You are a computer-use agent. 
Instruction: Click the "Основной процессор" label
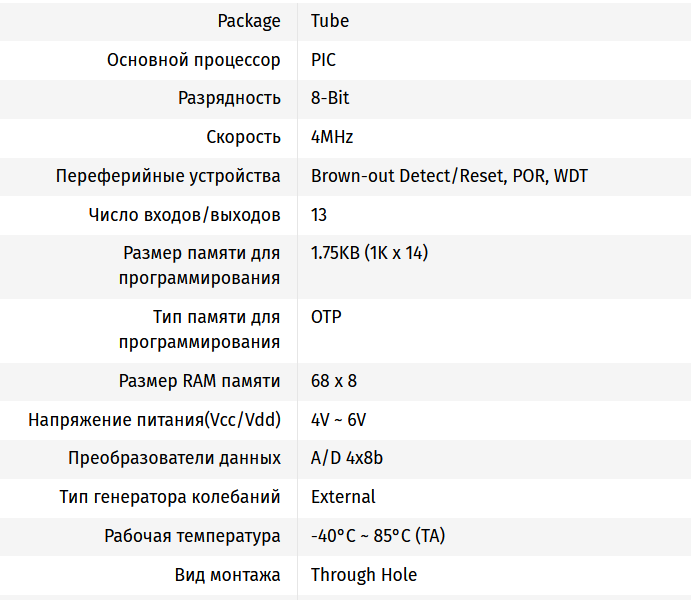194,60
